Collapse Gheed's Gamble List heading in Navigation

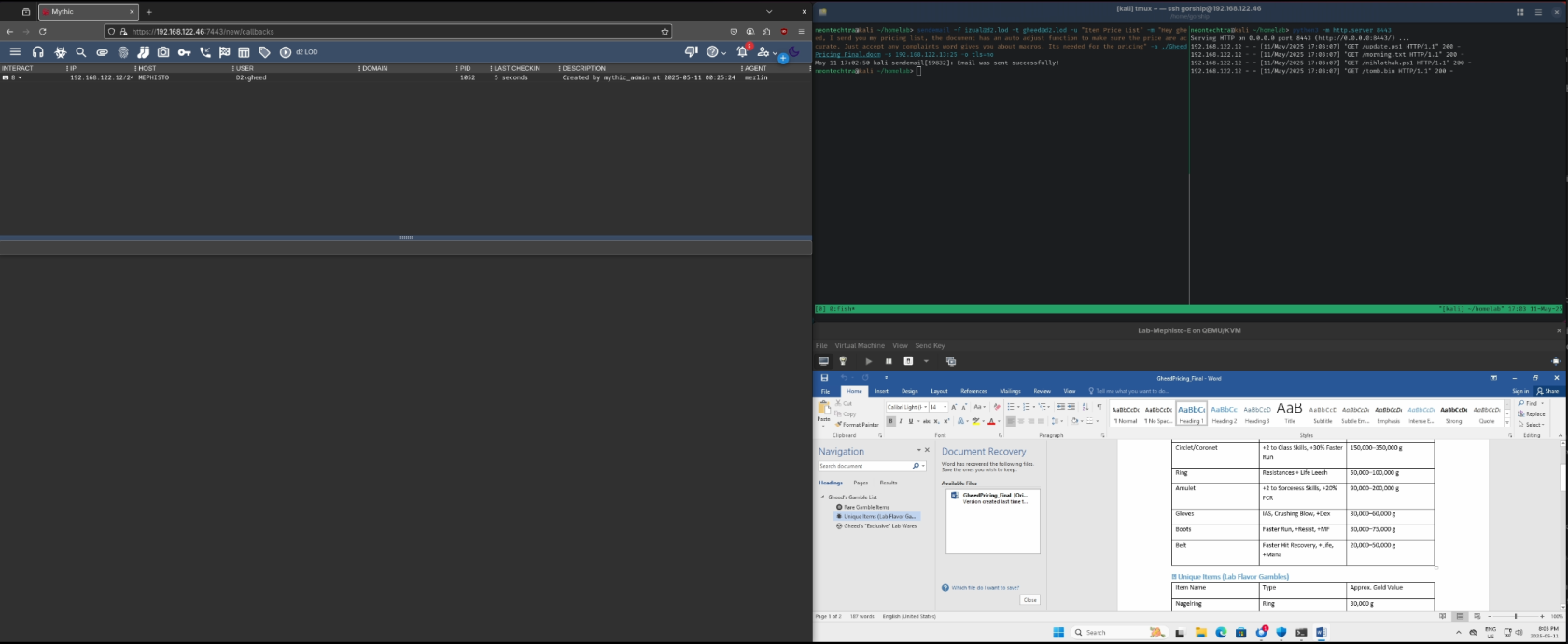pyautogui.click(x=822, y=497)
